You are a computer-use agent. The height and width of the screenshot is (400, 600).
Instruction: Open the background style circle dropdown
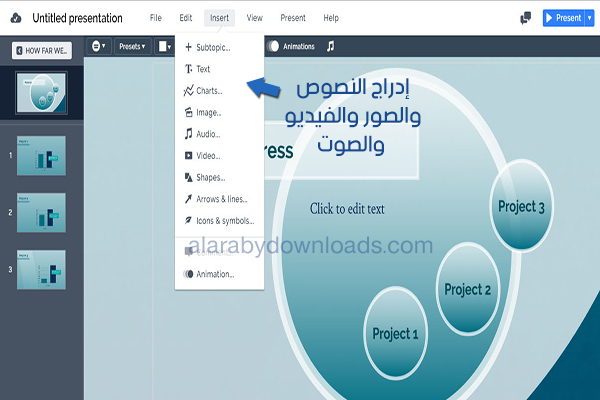coord(98,46)
